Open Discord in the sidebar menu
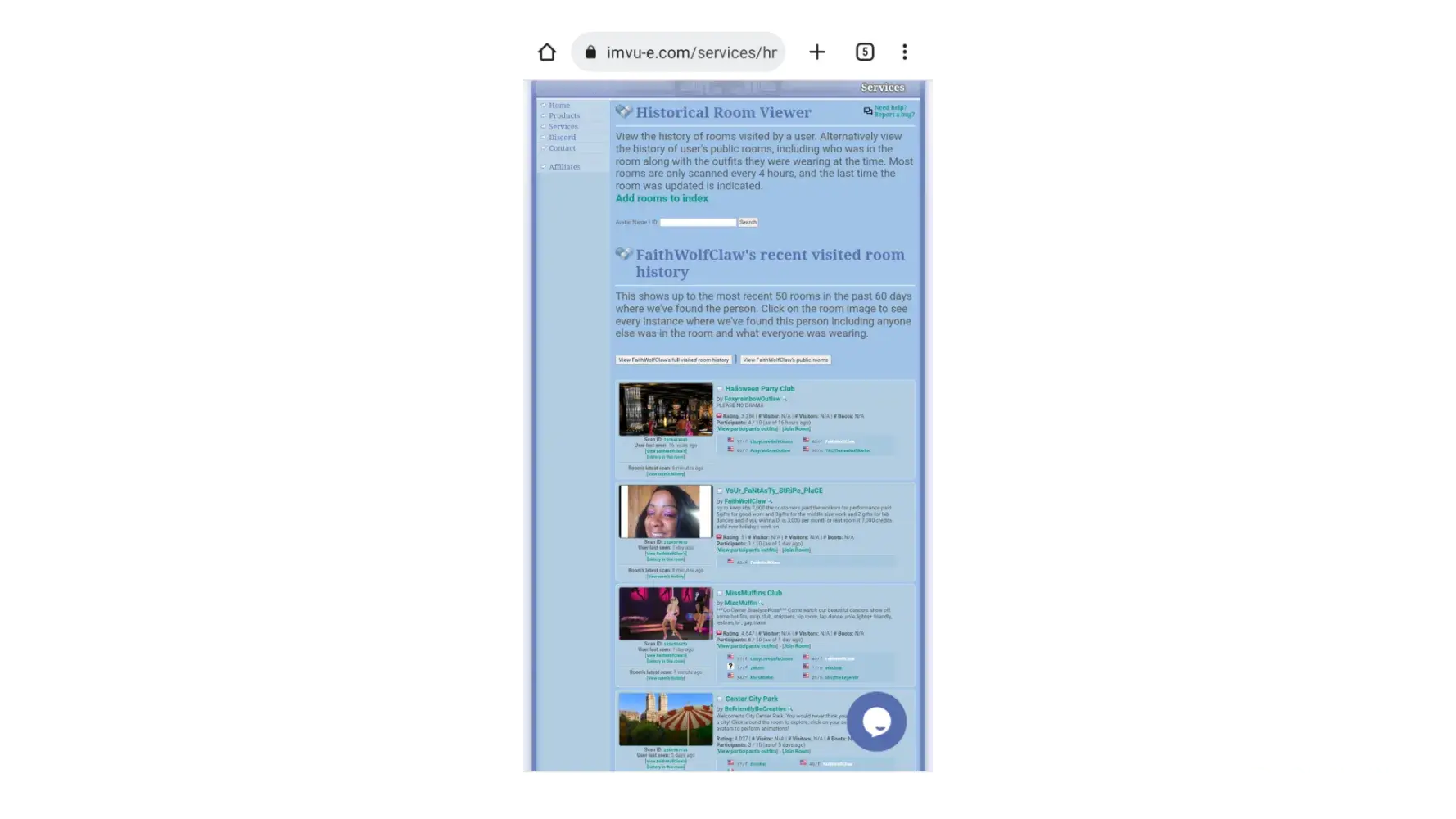Viewport: 1456px width, 819px height. pos(563,138)
